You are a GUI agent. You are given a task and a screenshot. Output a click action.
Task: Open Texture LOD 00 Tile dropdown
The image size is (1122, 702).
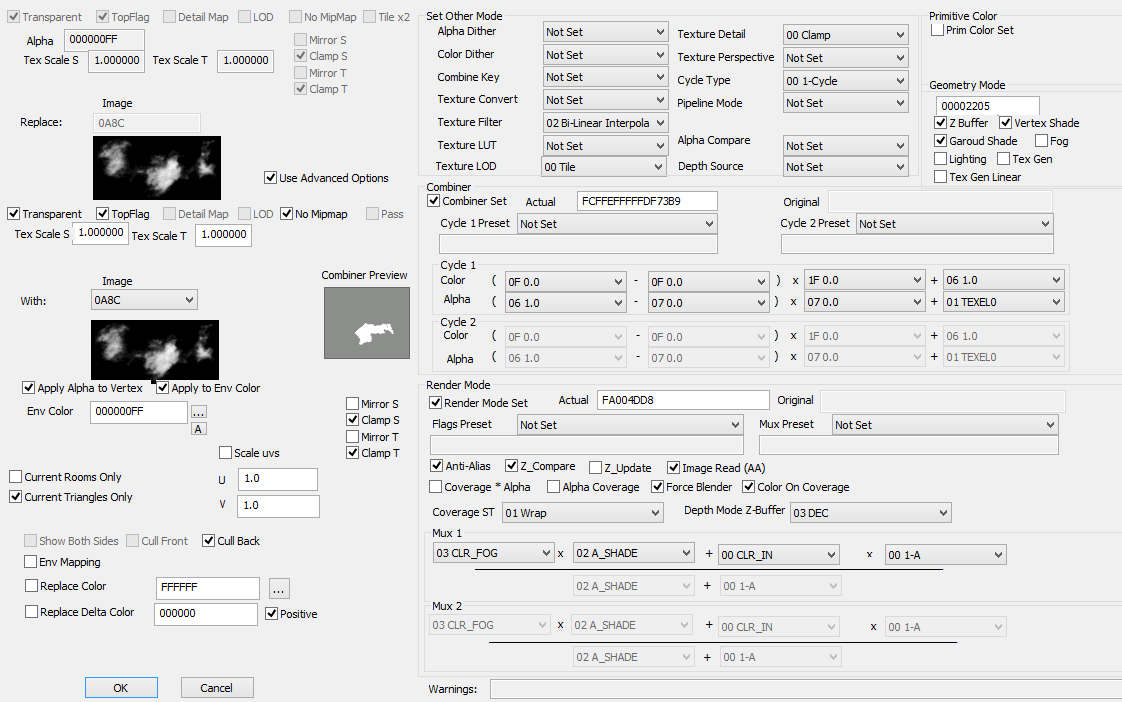pyautogui.click(x=604, y=167)
